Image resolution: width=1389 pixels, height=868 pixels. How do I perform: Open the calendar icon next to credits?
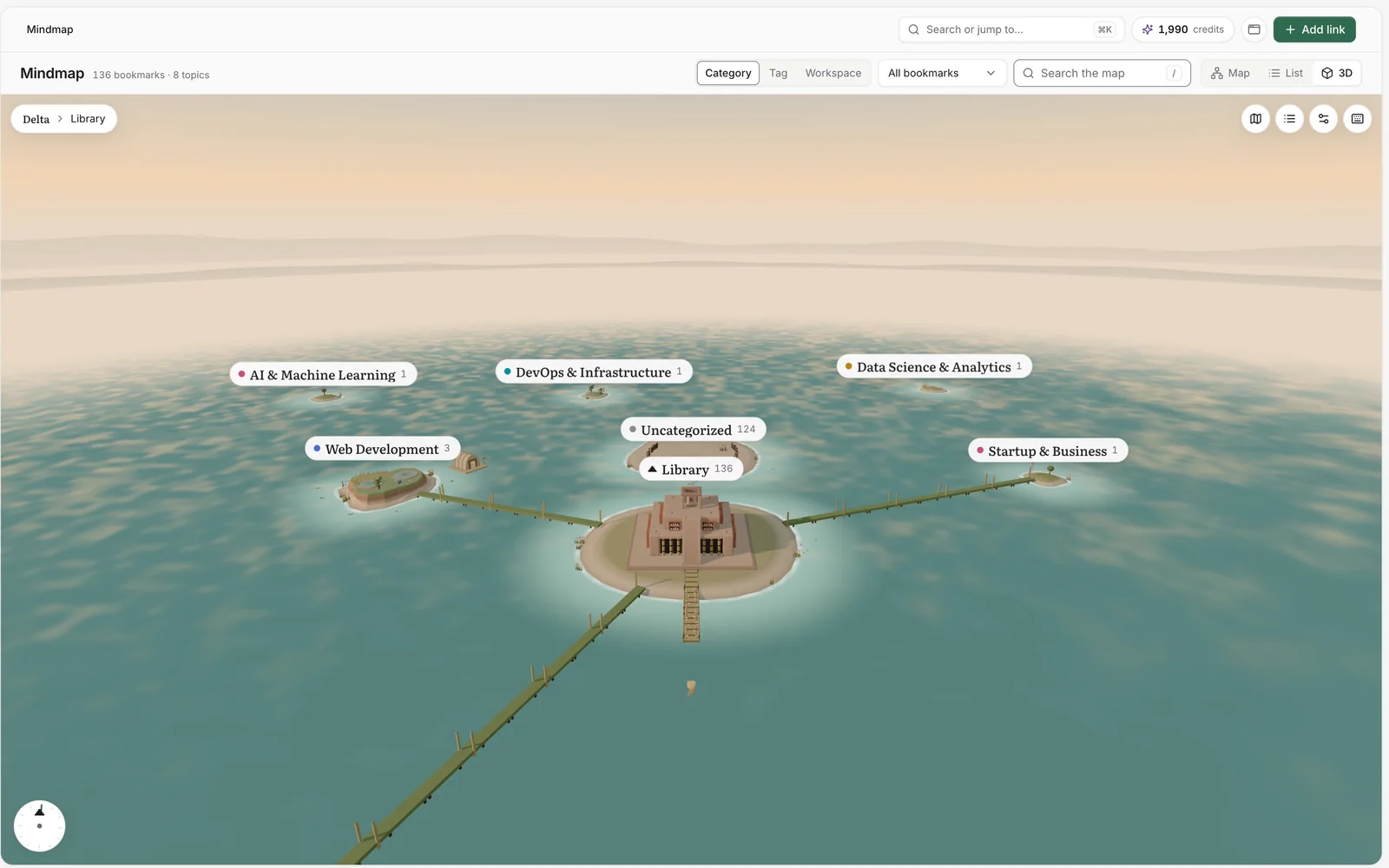[1254, 30]
